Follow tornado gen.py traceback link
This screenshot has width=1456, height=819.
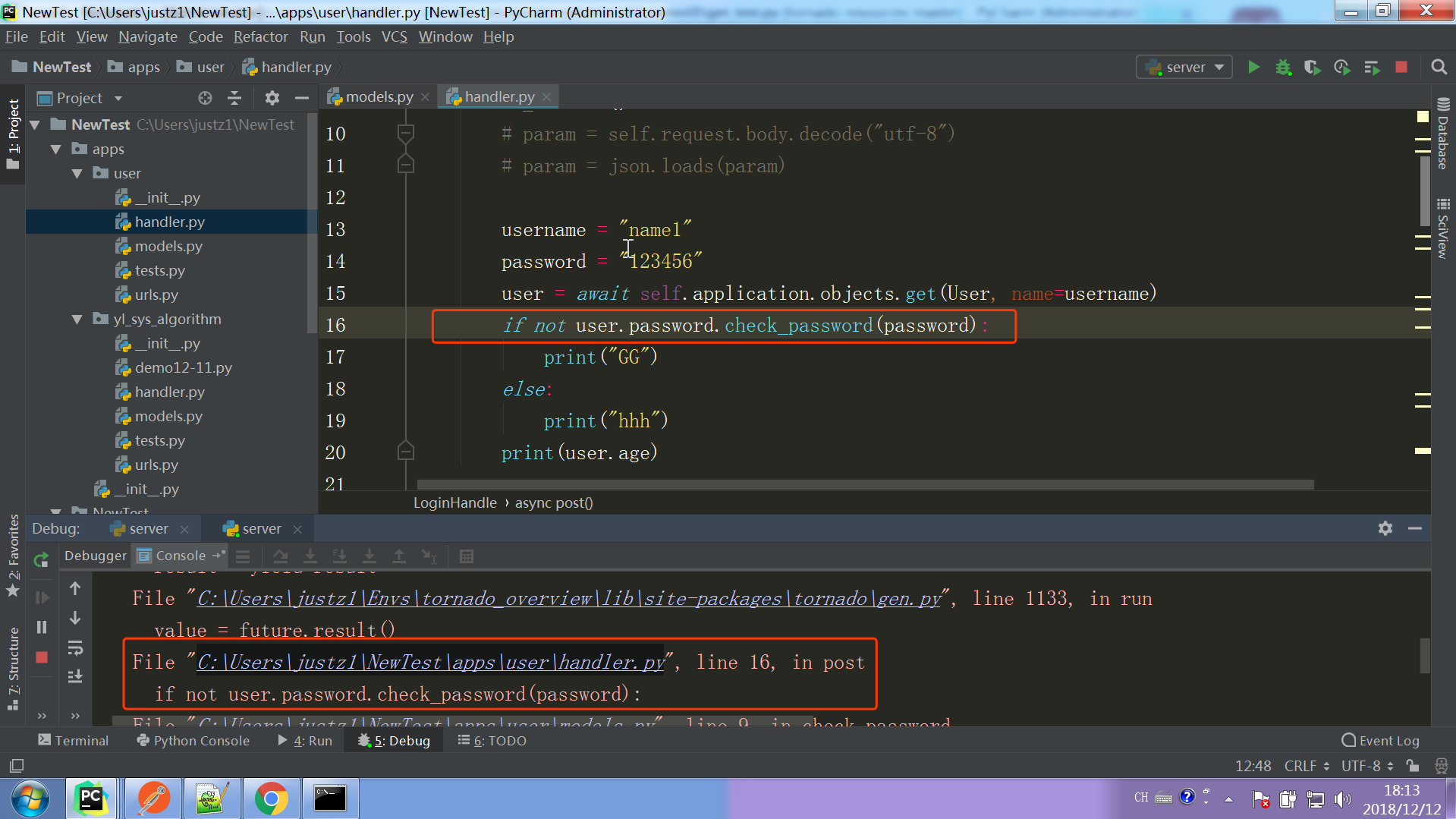(x=570, y=599)
